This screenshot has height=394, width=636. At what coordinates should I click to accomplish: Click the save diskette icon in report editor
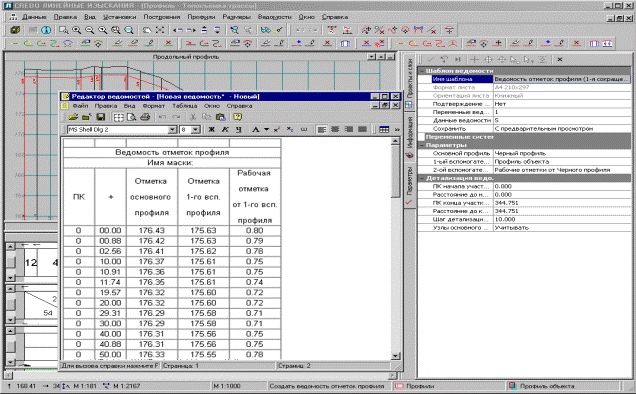coord(101,117)
